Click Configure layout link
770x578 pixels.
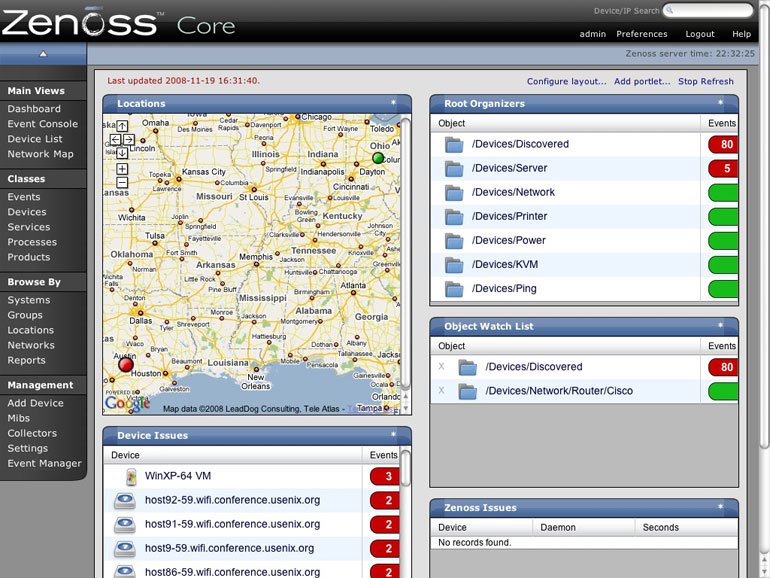point(567,82)
